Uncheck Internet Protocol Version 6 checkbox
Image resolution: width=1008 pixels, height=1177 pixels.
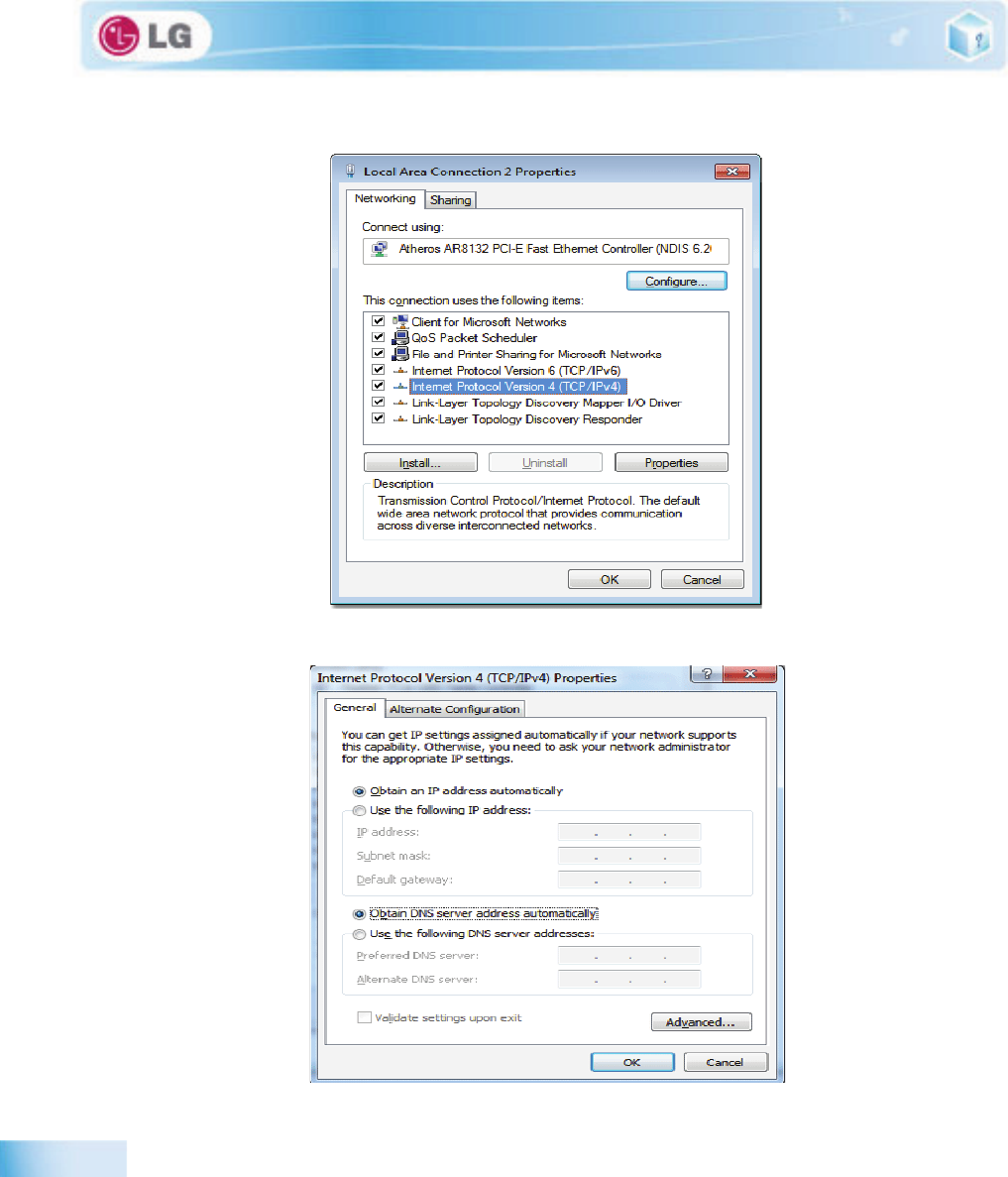[x=379, y=369]
